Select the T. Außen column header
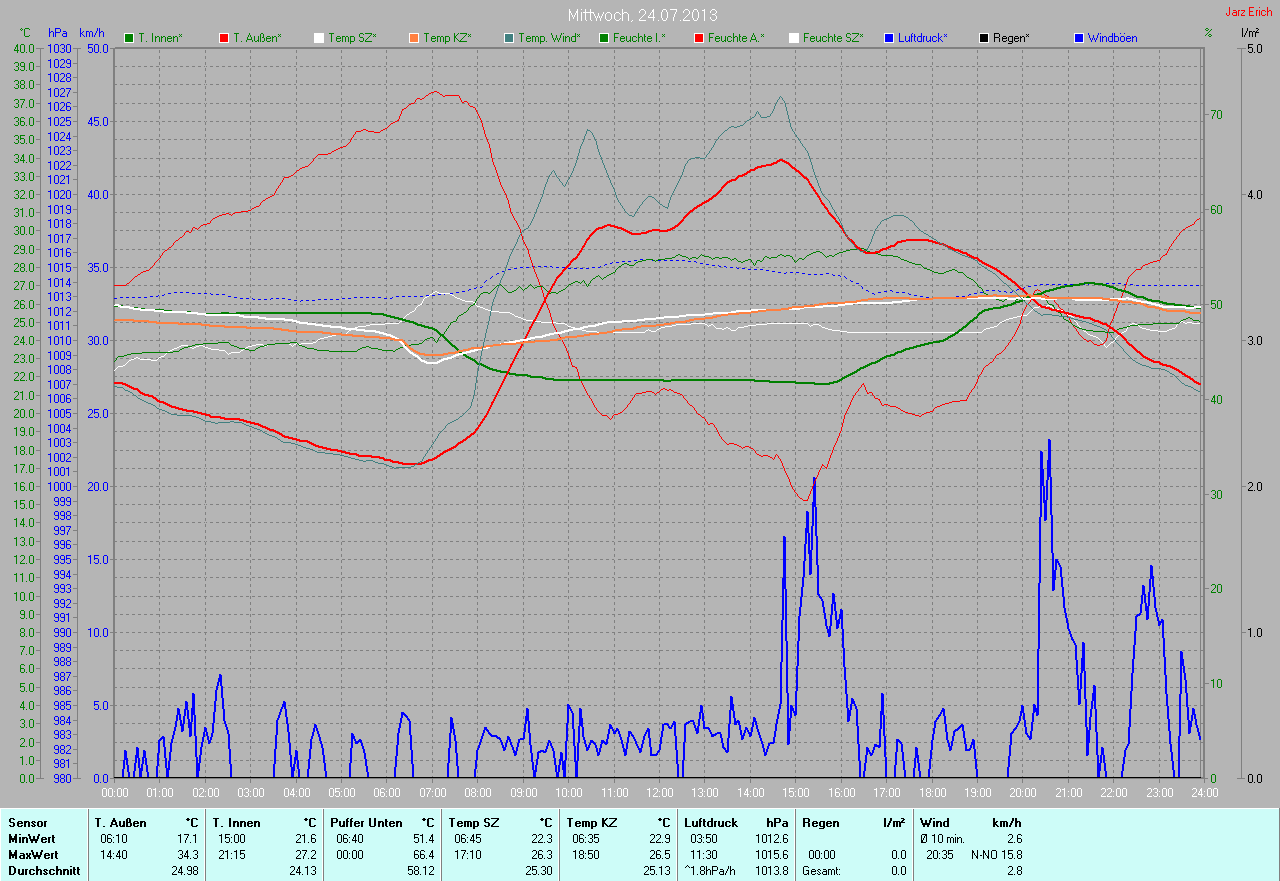Screen dimensions: 1280x881 coord(122,822)
